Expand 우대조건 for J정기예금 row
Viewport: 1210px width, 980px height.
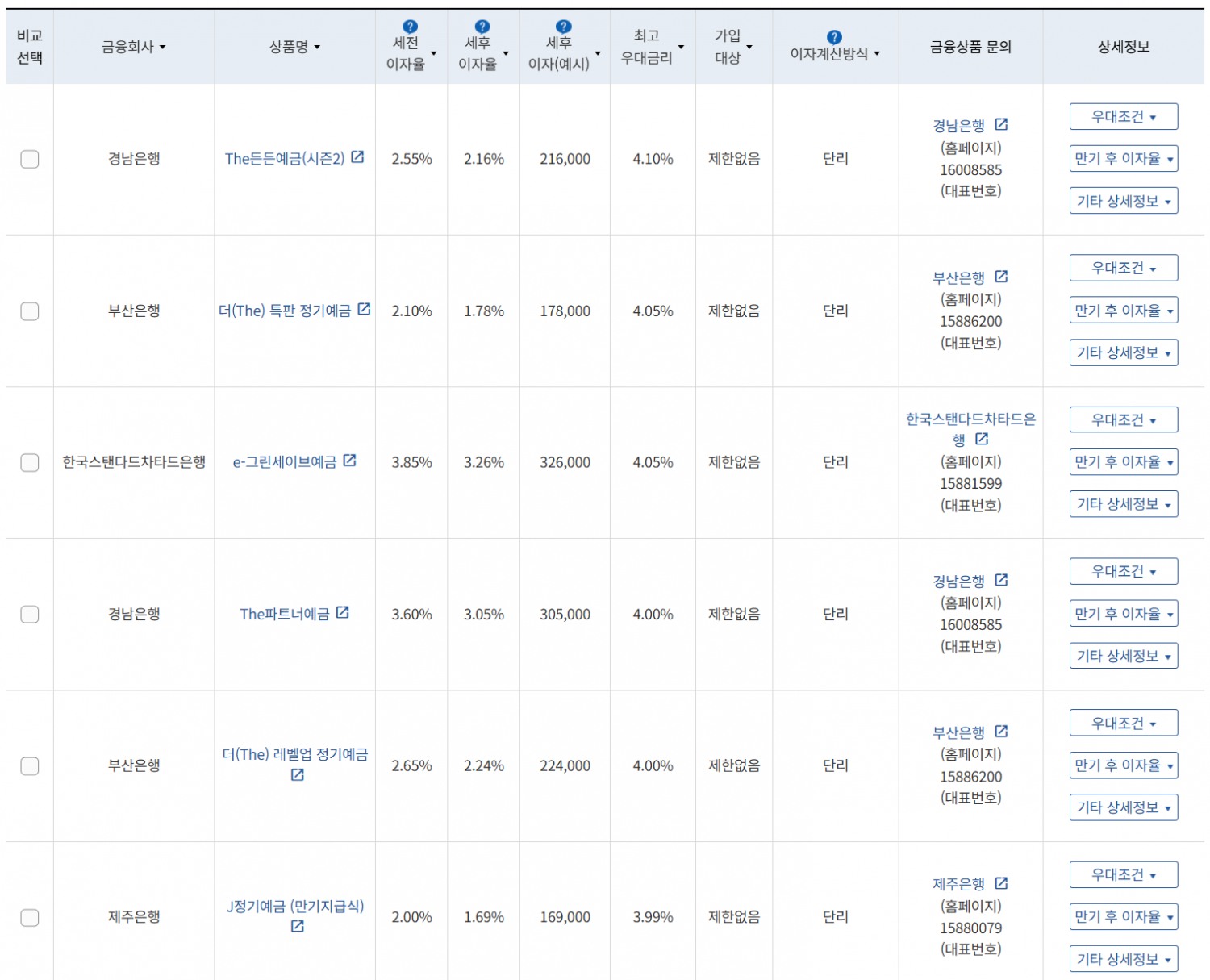pyautogui.click(x=1124, y=875)
